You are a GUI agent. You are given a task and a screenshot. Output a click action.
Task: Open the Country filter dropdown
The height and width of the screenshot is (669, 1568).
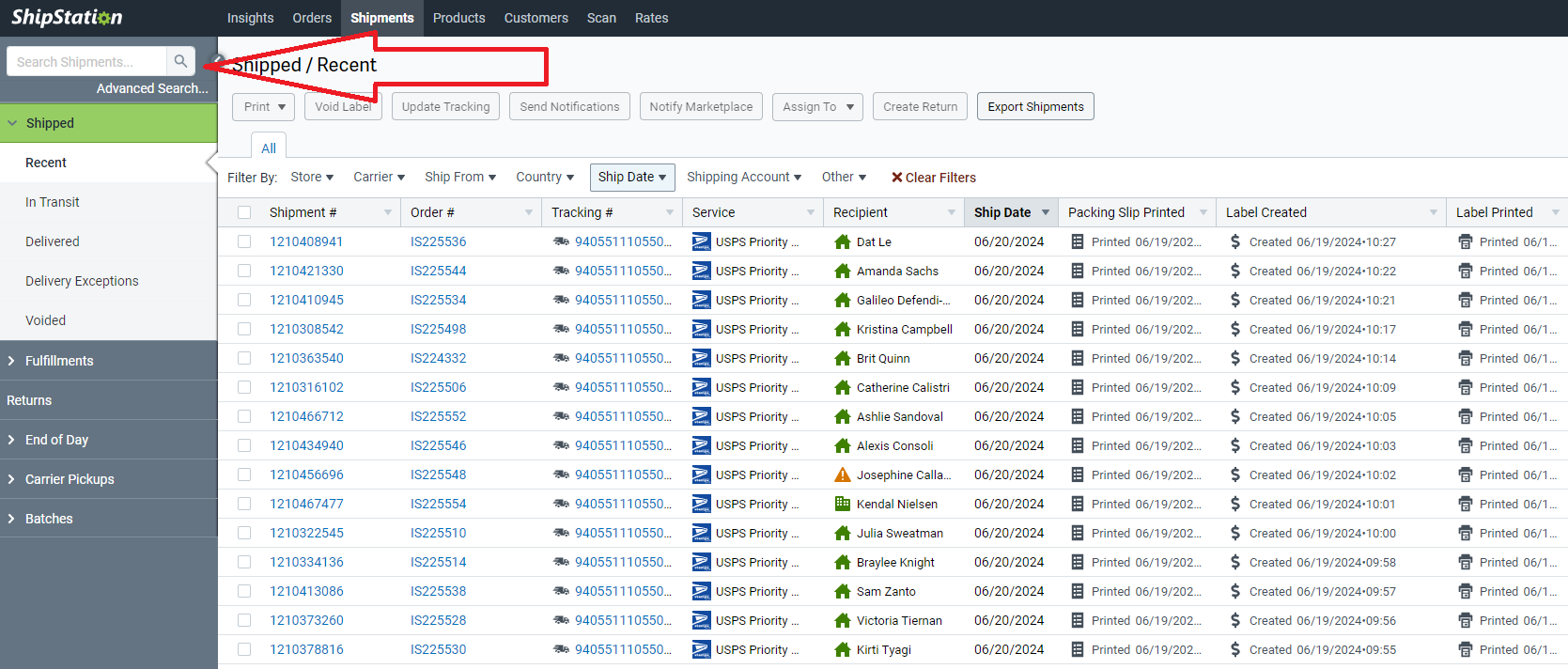(x=545, y=177)
